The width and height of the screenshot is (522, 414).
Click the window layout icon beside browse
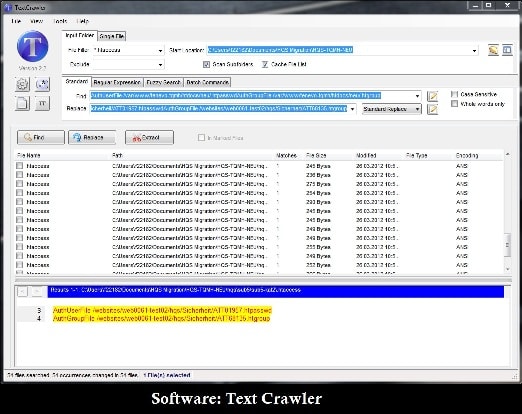coord(507,50)
